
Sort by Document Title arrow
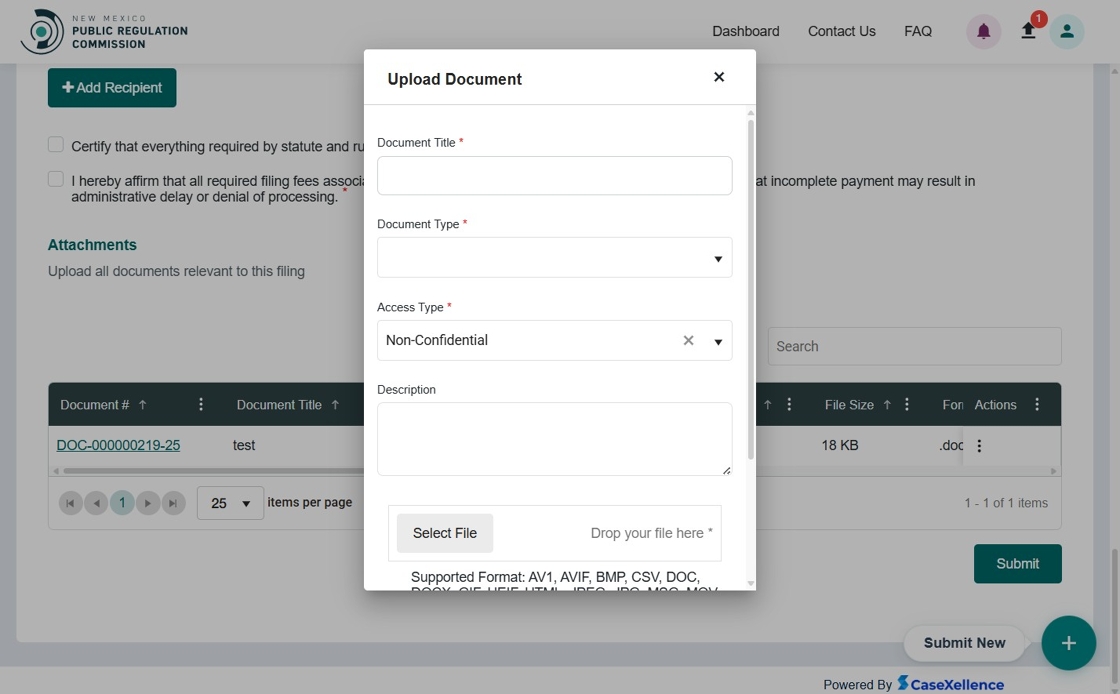(335, 405)
